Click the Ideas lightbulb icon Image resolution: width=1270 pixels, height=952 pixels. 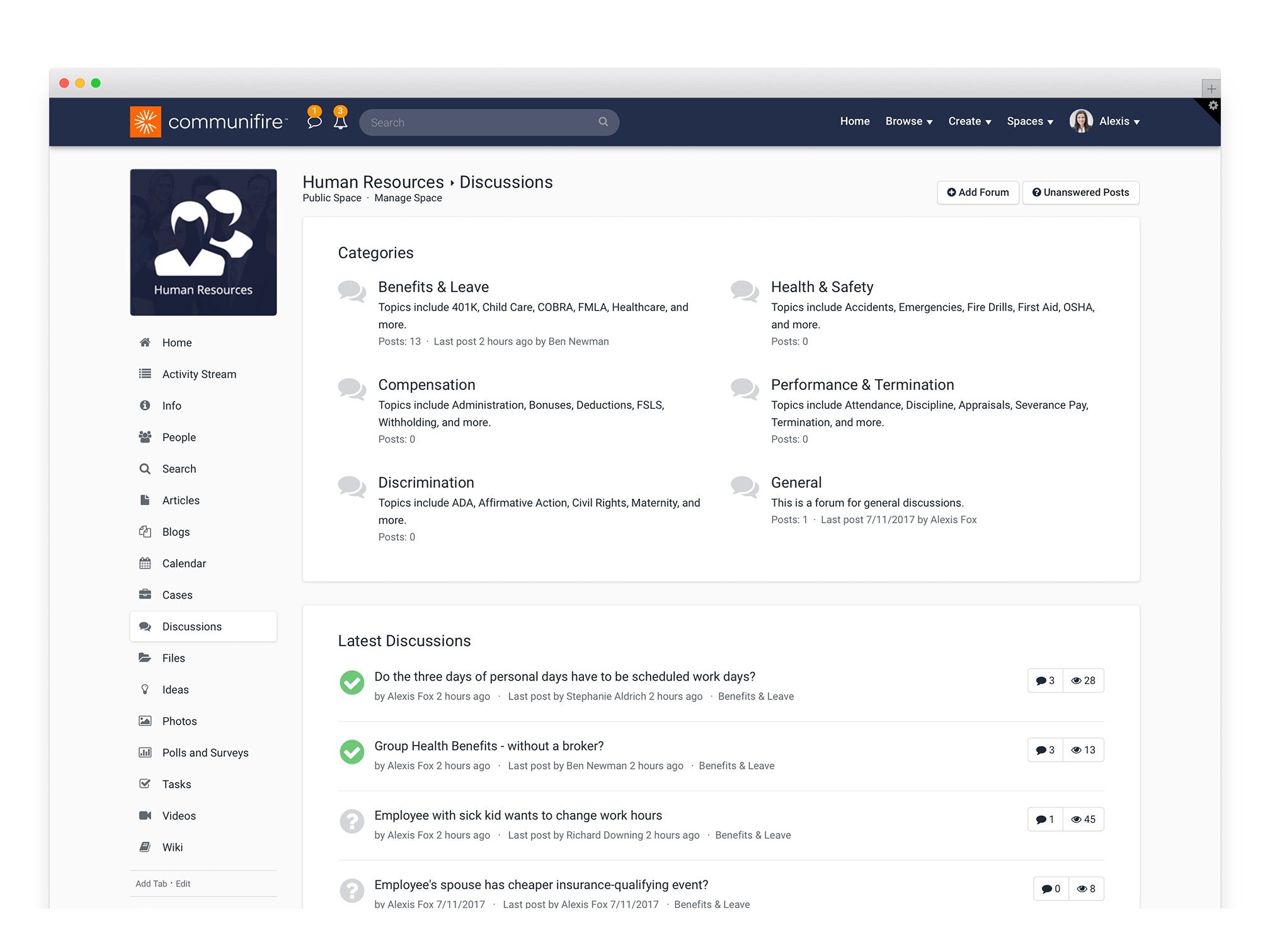tap(145, 689)
